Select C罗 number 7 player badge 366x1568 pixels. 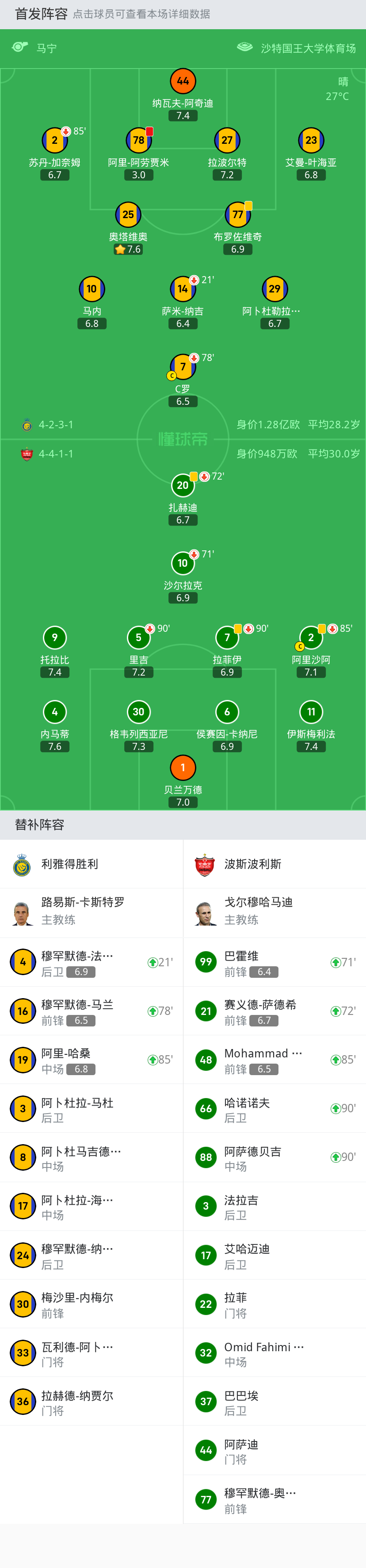(x=183, y=366)
